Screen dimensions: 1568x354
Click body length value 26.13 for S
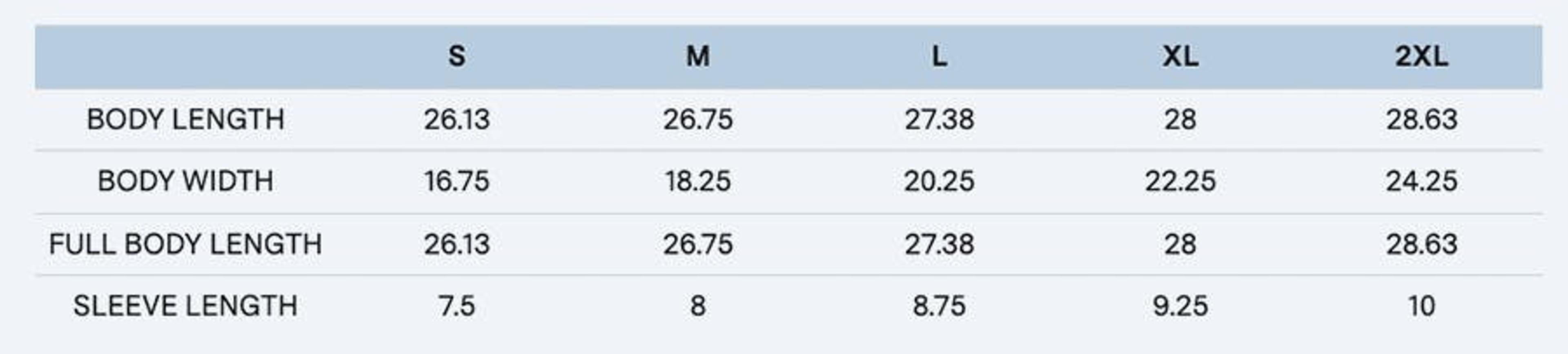tap(457, 119)
